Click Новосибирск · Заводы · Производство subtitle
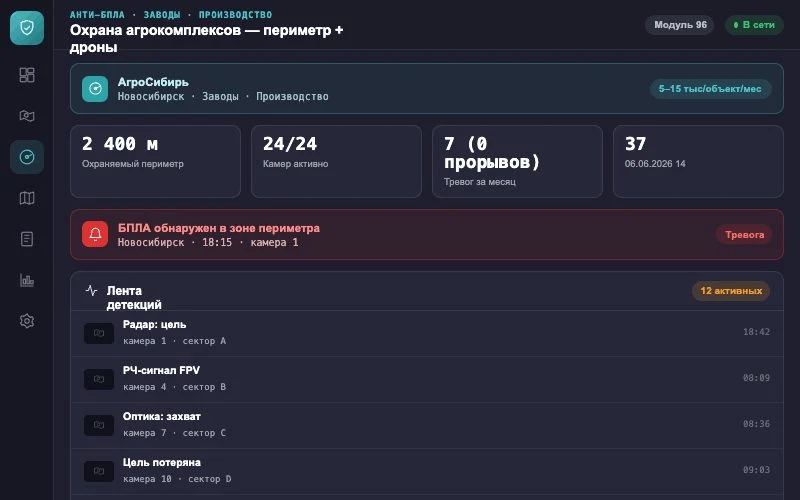 [x=223, y=96]
